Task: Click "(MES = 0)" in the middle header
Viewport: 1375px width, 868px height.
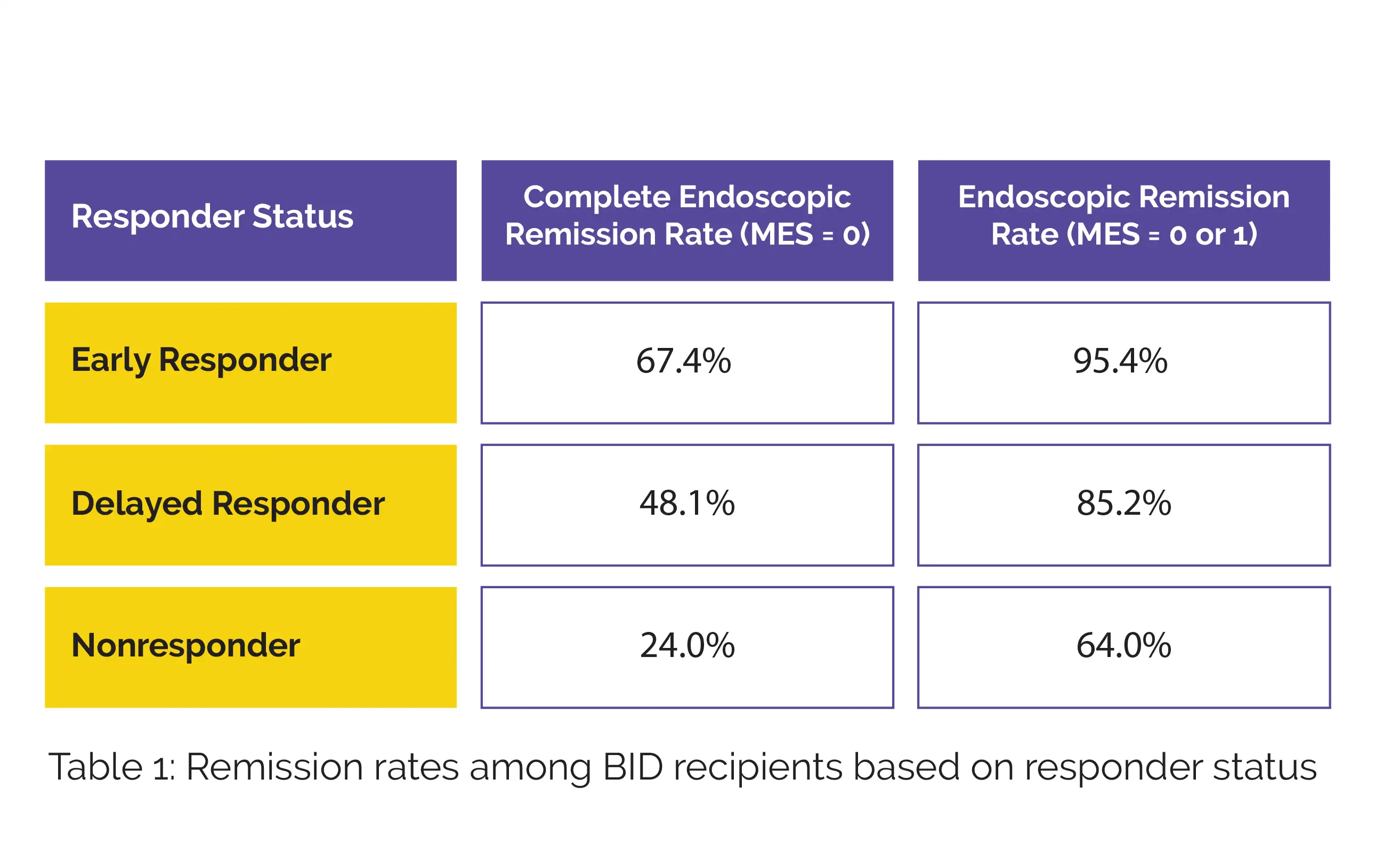Action: click(x=805, y=234)
